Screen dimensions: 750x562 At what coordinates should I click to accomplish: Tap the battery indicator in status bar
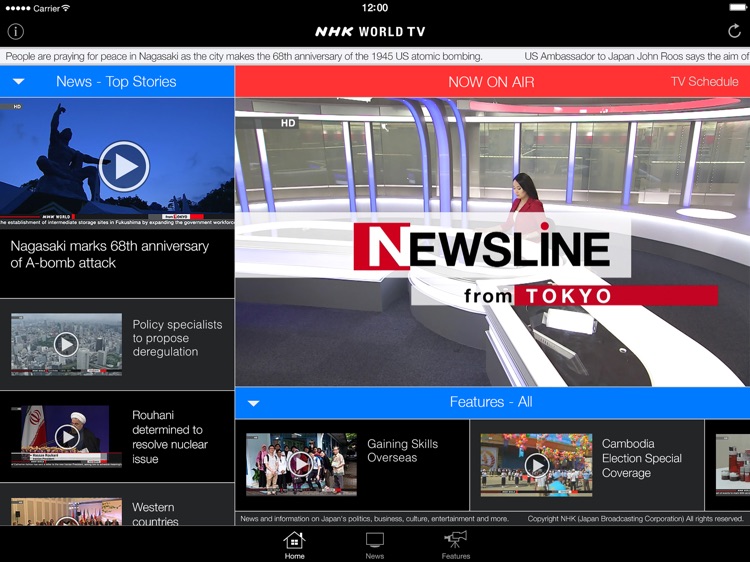point(738,8)
